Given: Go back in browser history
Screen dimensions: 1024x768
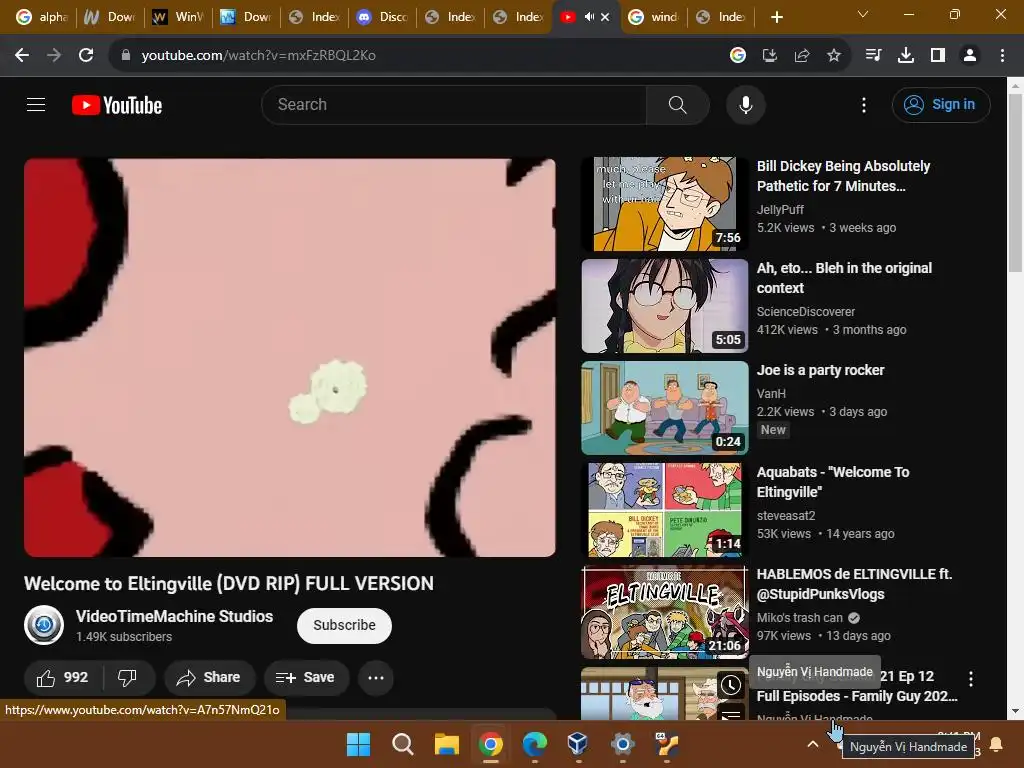Looking at the screenshot, I should coord(22,56).
